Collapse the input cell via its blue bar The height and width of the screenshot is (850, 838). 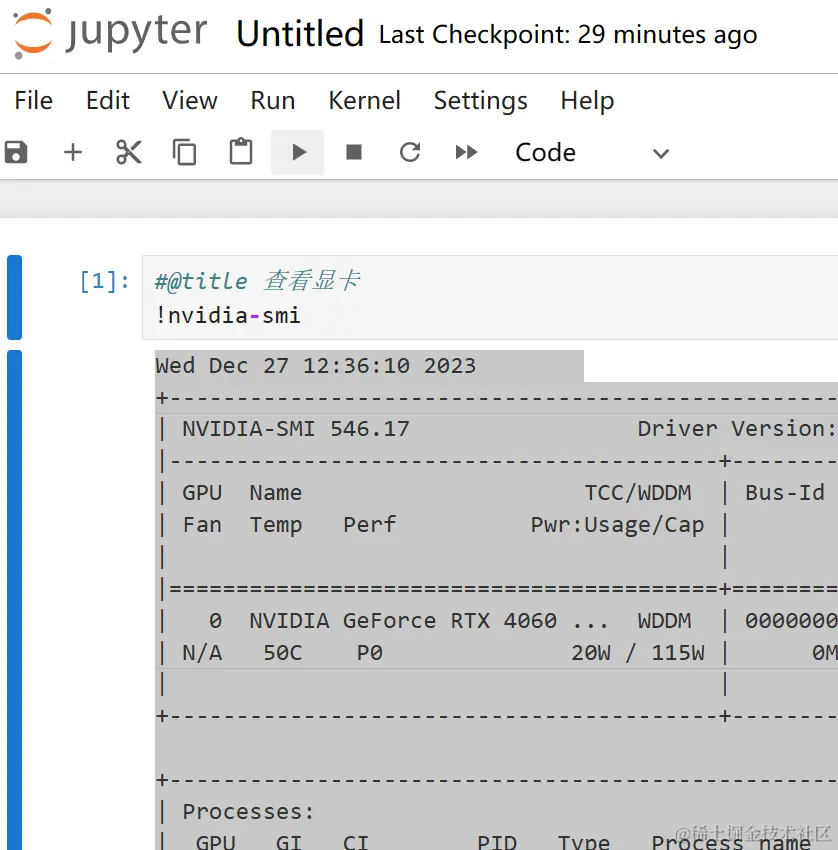pos(15,298)
